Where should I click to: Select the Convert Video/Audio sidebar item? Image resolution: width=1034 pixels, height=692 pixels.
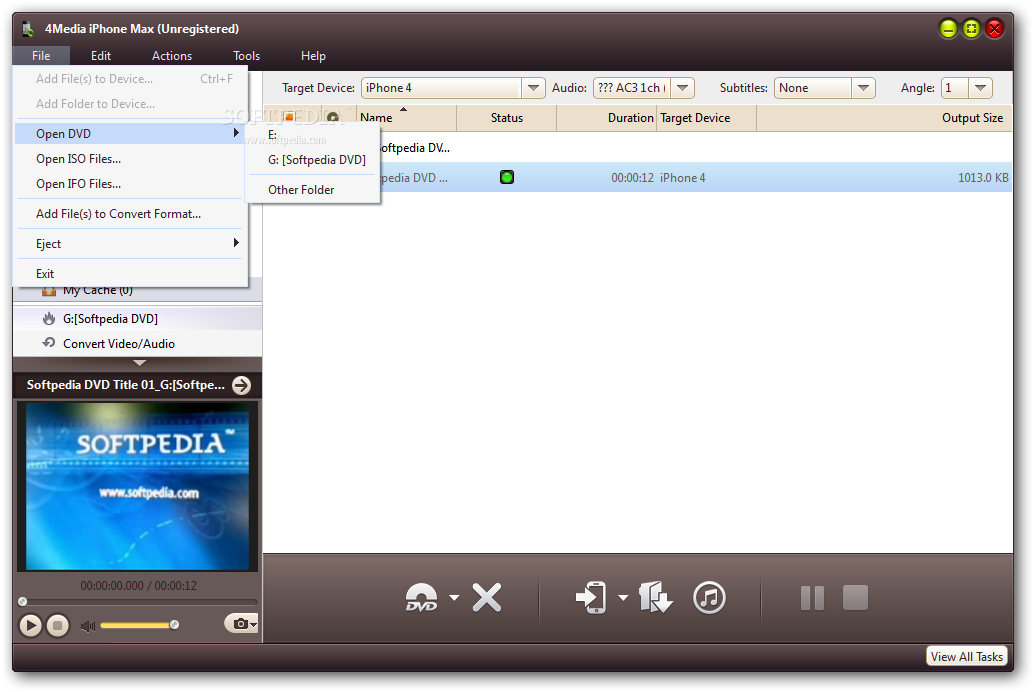click(x=137, y=344)
